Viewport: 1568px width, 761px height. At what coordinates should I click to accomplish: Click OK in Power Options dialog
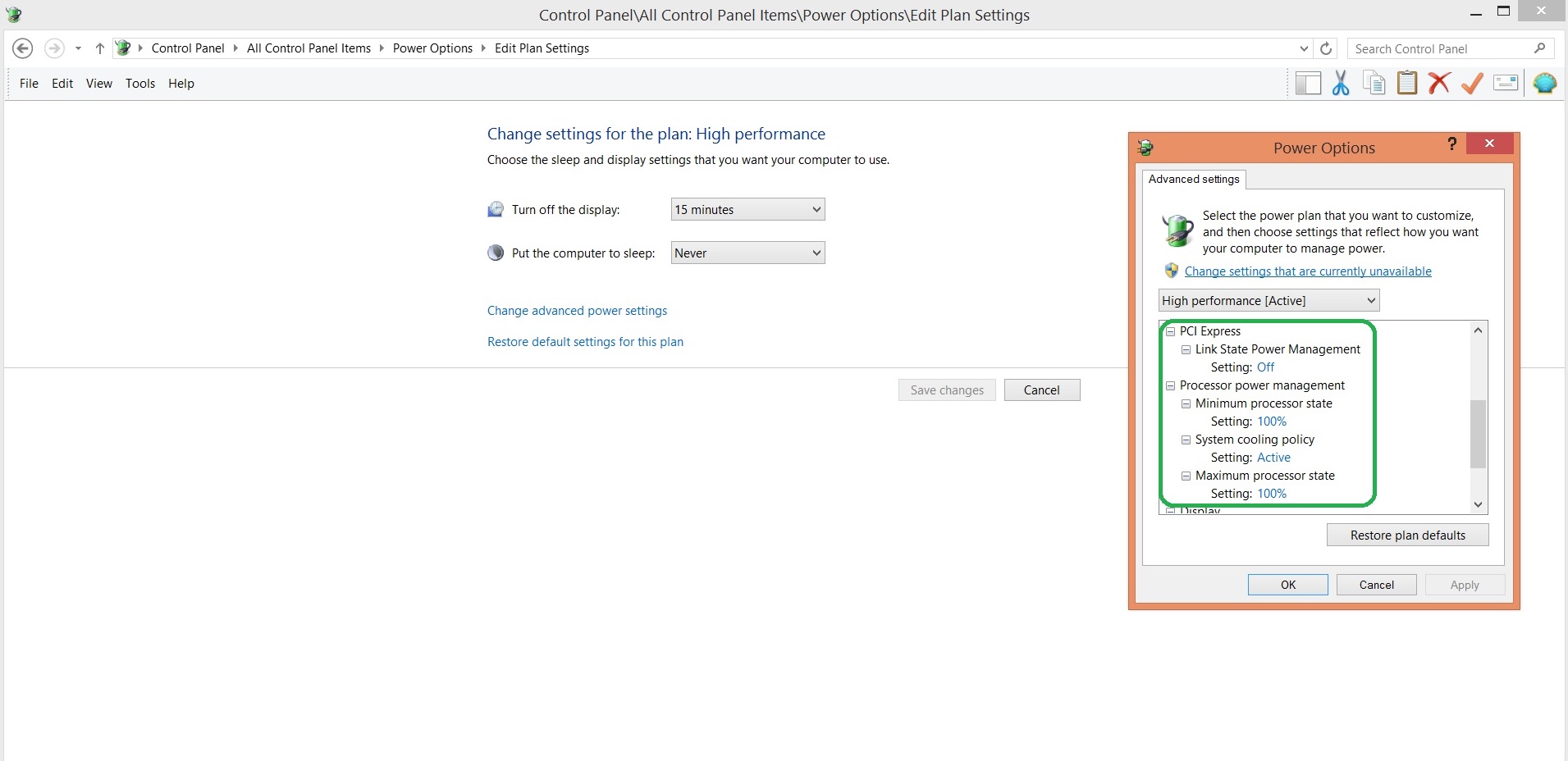pyautogui.click(x=1288, y=585)
